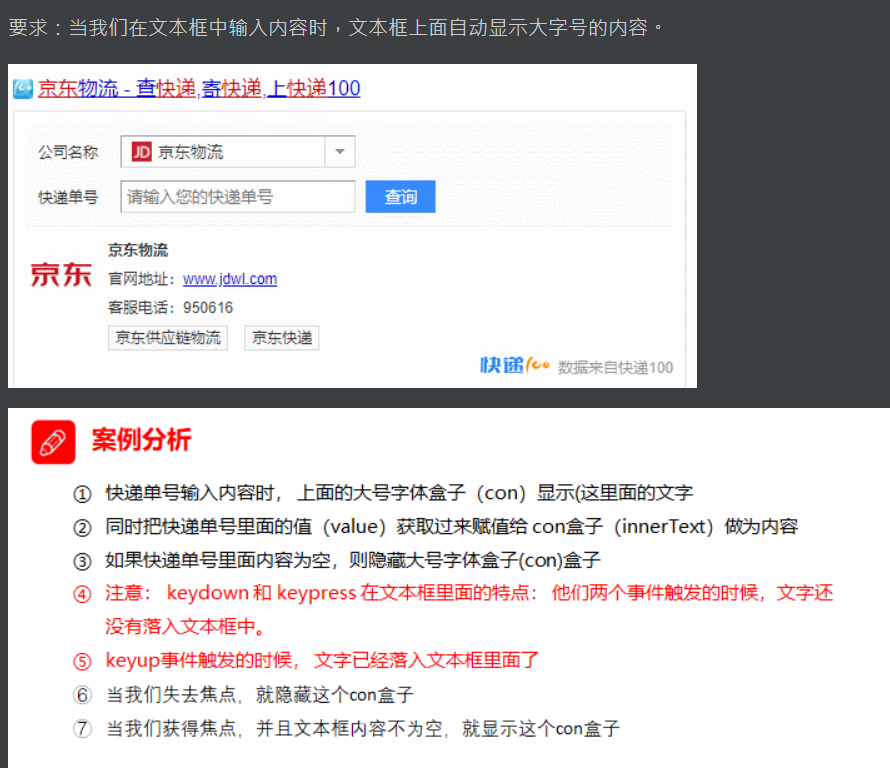Click the 案例分析 heading text
Image resolution: width=890 pixels, height=768 pixels.
[x=141, y=440]
